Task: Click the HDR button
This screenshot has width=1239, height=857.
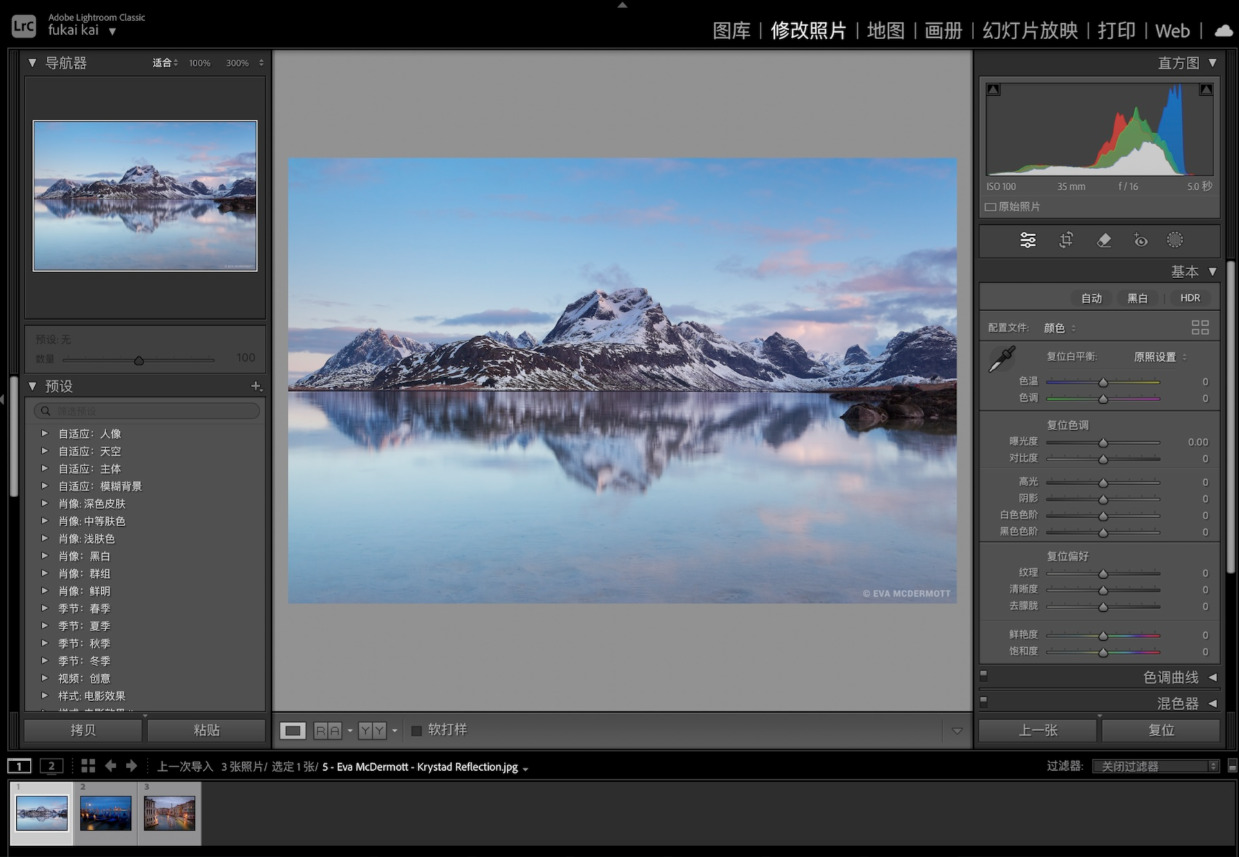Action: [1190, 298]
